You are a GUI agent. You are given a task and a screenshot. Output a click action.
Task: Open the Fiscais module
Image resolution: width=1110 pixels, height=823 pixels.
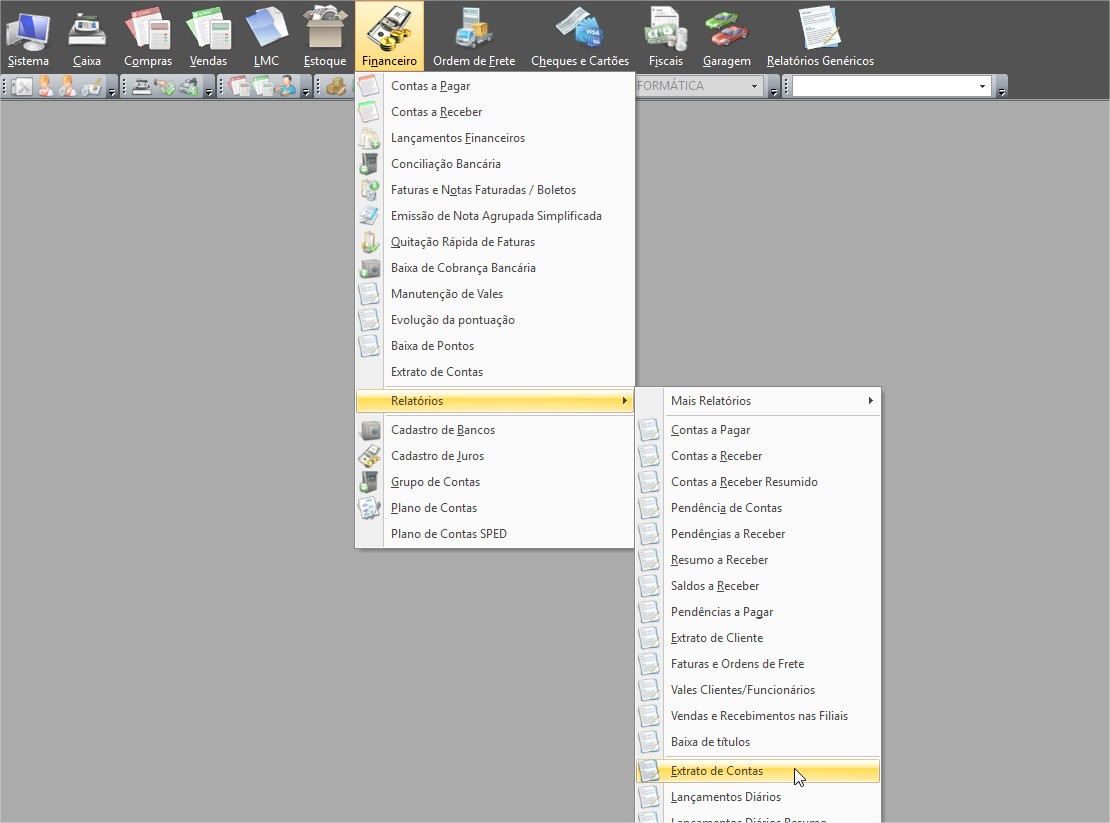665,35
